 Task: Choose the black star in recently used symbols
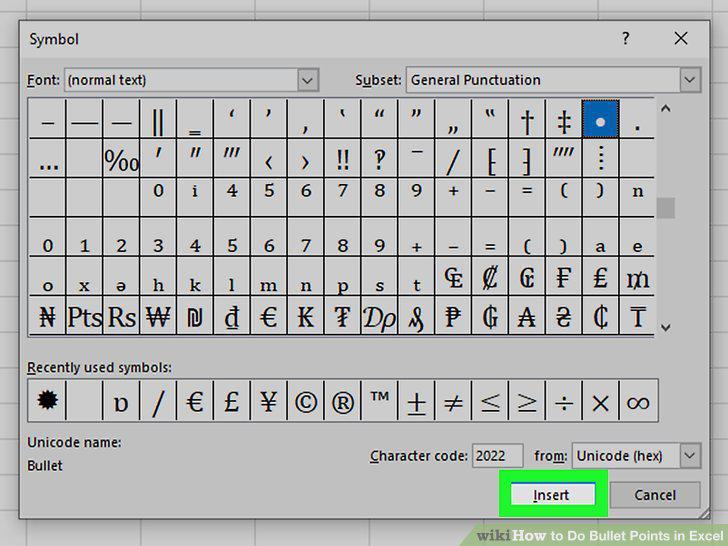(x=47, y=401)
